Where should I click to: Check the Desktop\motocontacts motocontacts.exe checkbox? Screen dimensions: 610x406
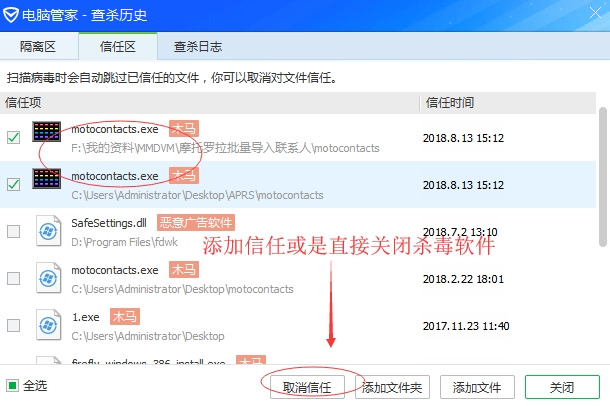click(14, 278)
